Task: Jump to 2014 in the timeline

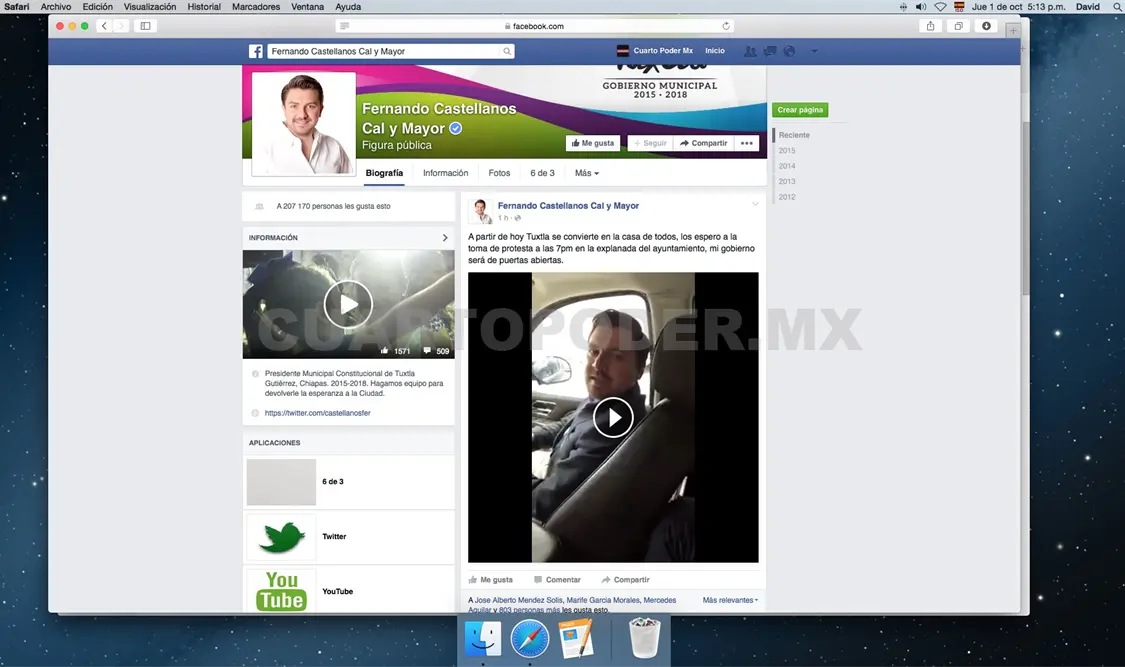Action: pyautogui.click(x=787, y=166)
